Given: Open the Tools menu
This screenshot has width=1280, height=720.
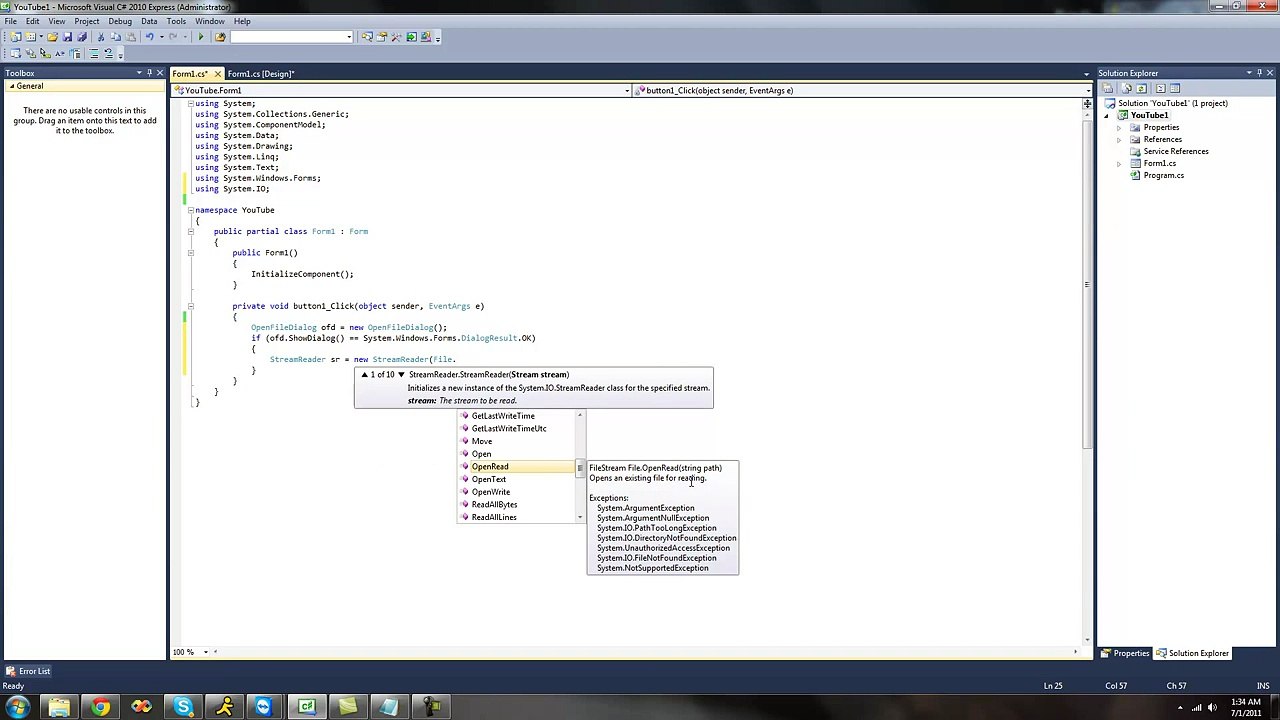Looking at the screenshot, I should click(176, 21).
